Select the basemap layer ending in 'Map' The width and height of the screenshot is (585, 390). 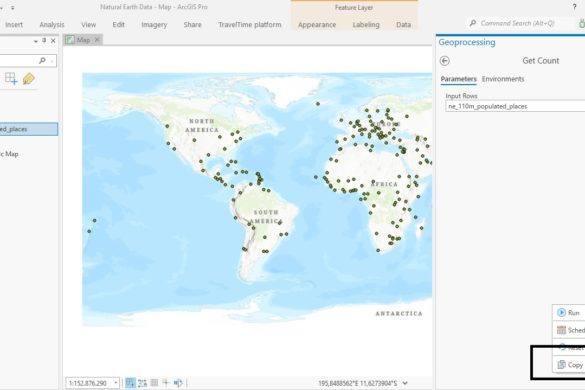click(9, 154)
